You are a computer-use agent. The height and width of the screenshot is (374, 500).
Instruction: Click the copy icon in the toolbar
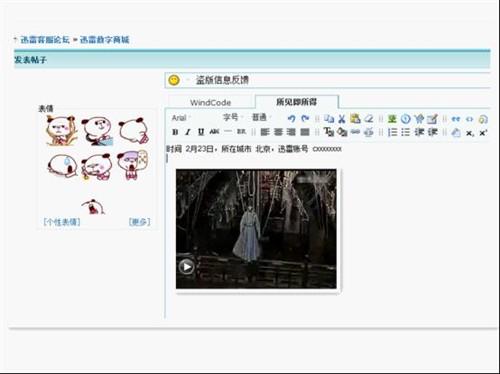click(329, 118)
